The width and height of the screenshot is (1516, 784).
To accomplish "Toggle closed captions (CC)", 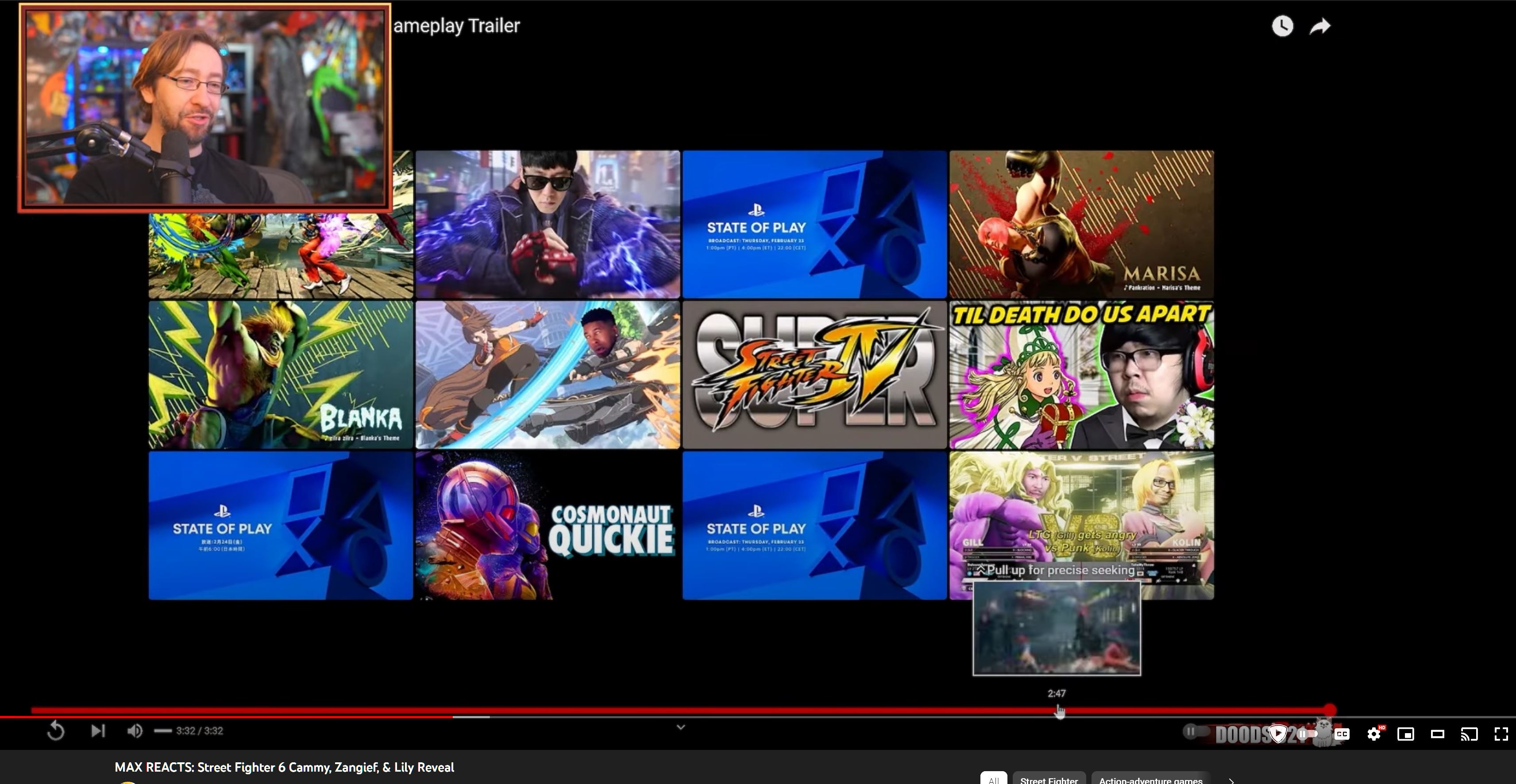I will click(1342, 734).
